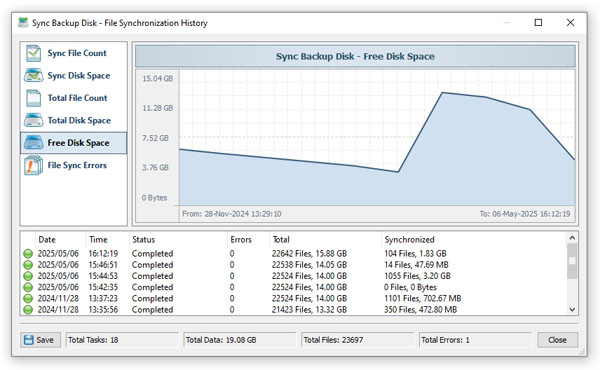Click Completed status in the 13:37:23 row
This screenshot has width=600, height=370.
152,298
